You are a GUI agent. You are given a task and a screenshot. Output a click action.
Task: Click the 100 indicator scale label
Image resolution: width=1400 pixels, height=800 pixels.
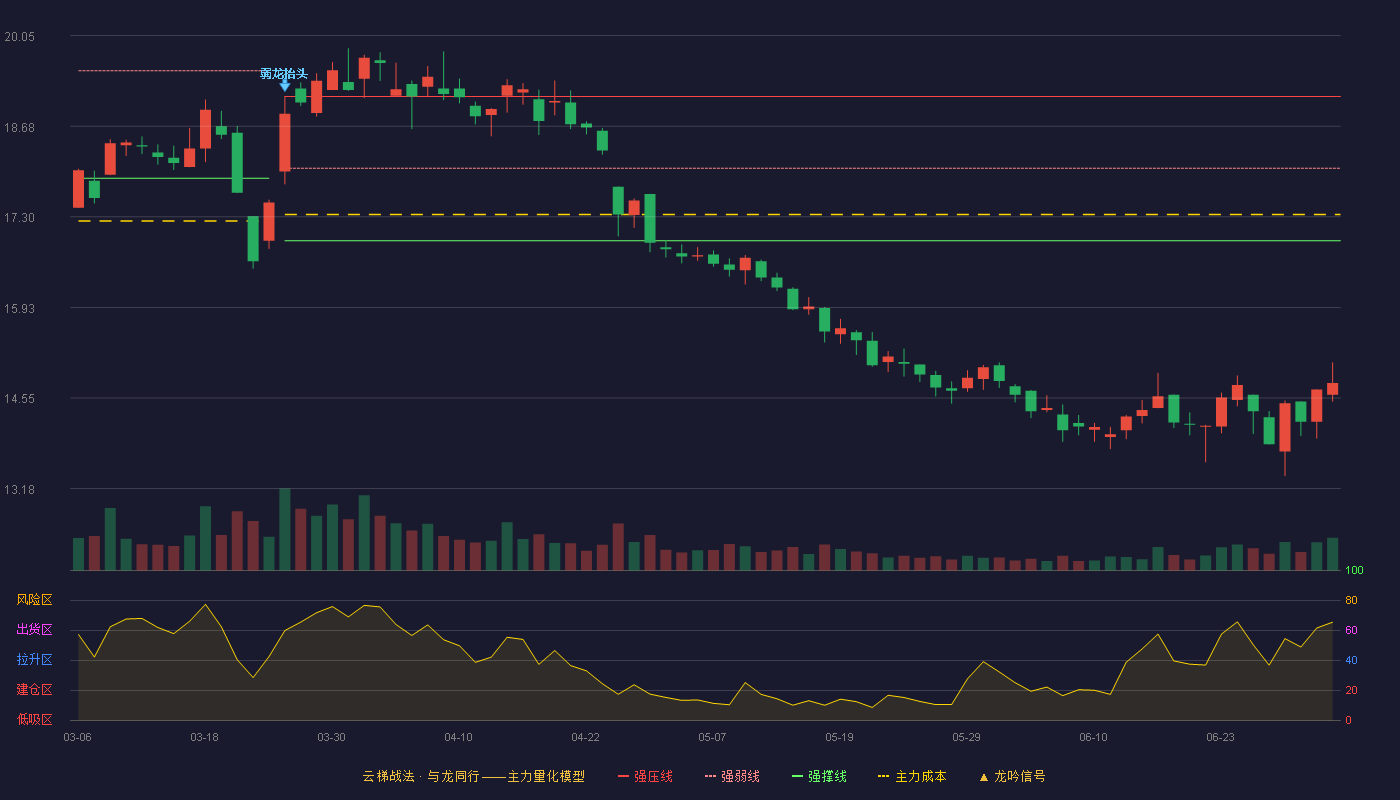pos(1354,571)
